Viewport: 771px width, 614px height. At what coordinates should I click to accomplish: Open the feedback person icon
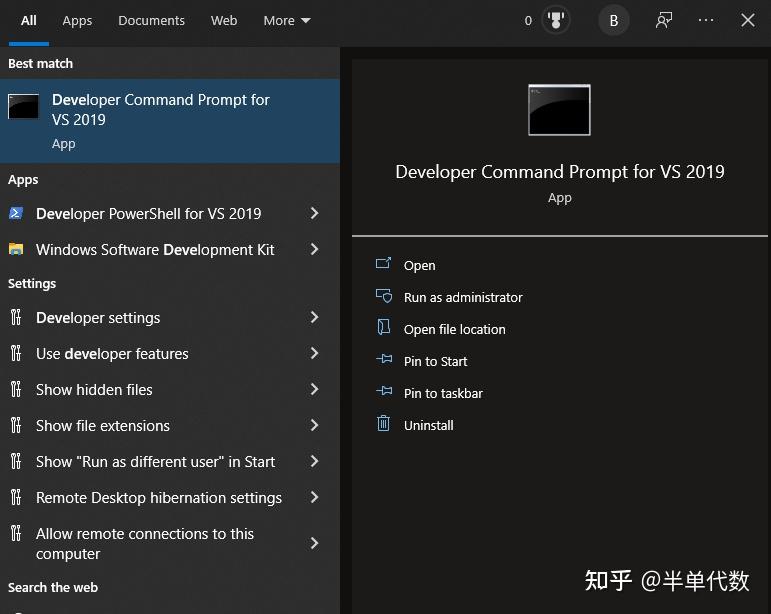(x=664, y=21)
